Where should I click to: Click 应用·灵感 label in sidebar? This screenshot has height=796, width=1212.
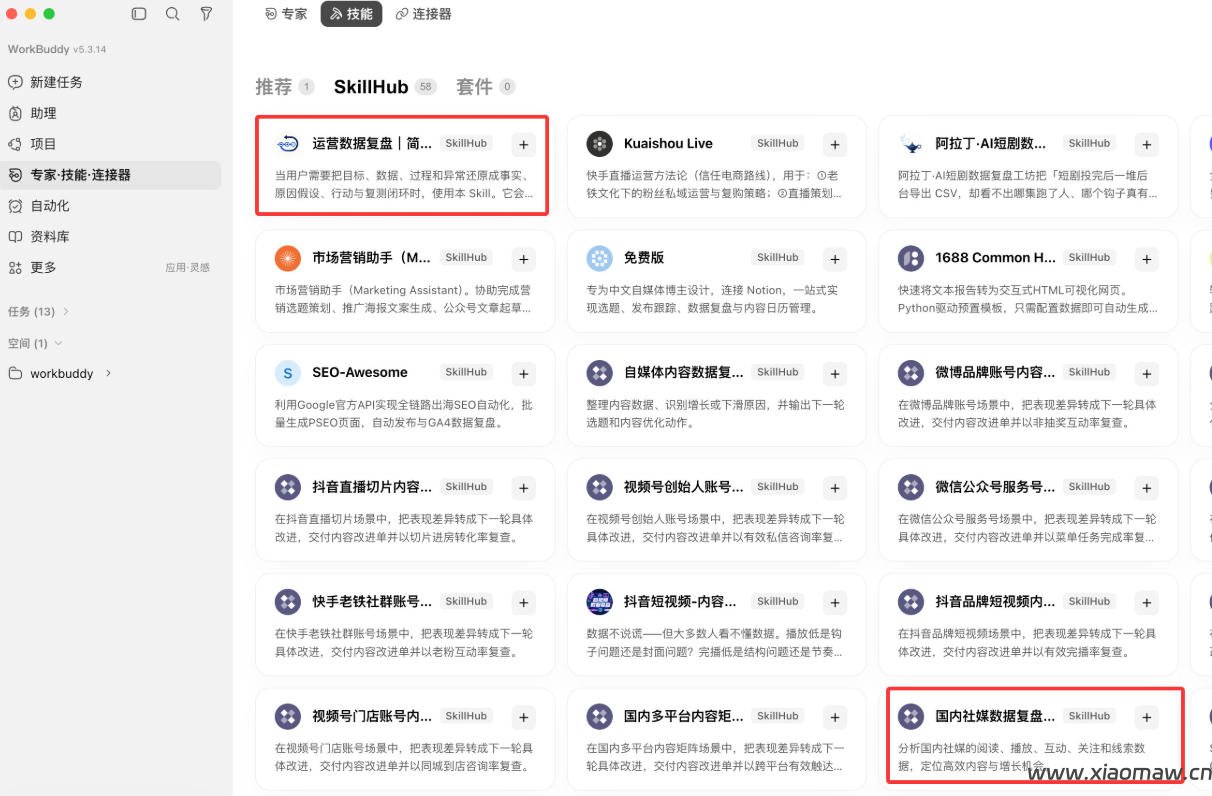coord(188,268)
